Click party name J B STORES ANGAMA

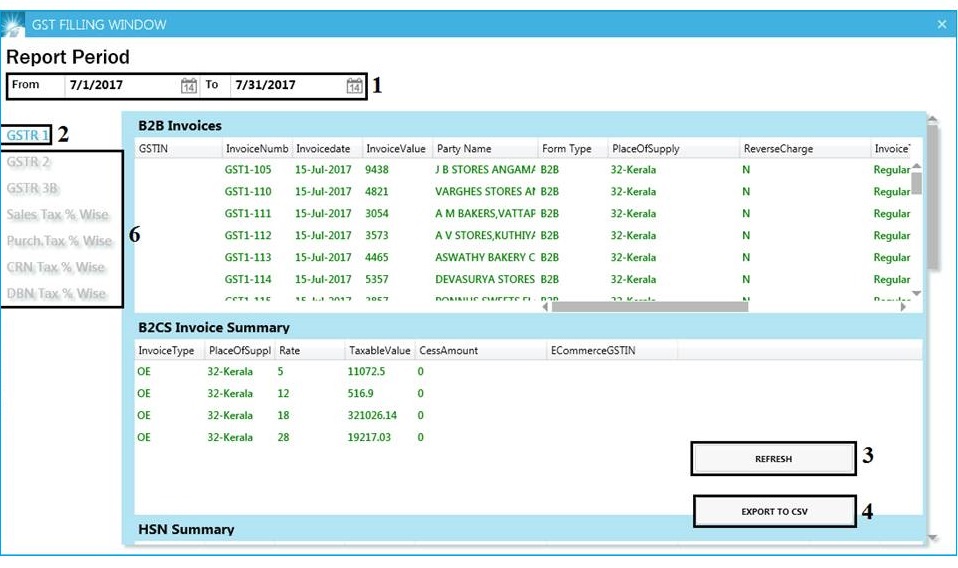(485, 170)
